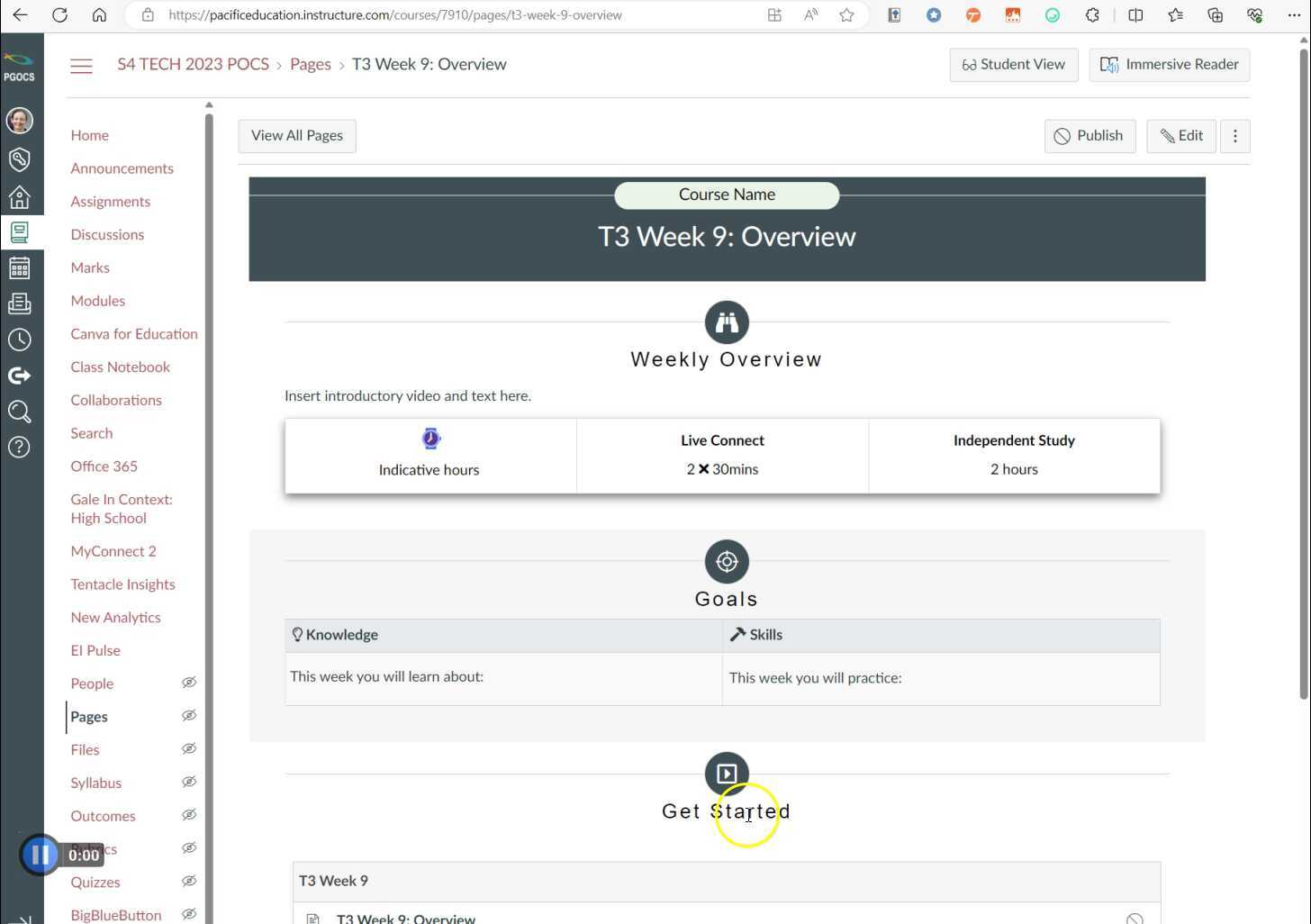Open the browser settings ellipsis menu
The height and width of the screenshot is (924, 1311).
(x=1294, y=14)
